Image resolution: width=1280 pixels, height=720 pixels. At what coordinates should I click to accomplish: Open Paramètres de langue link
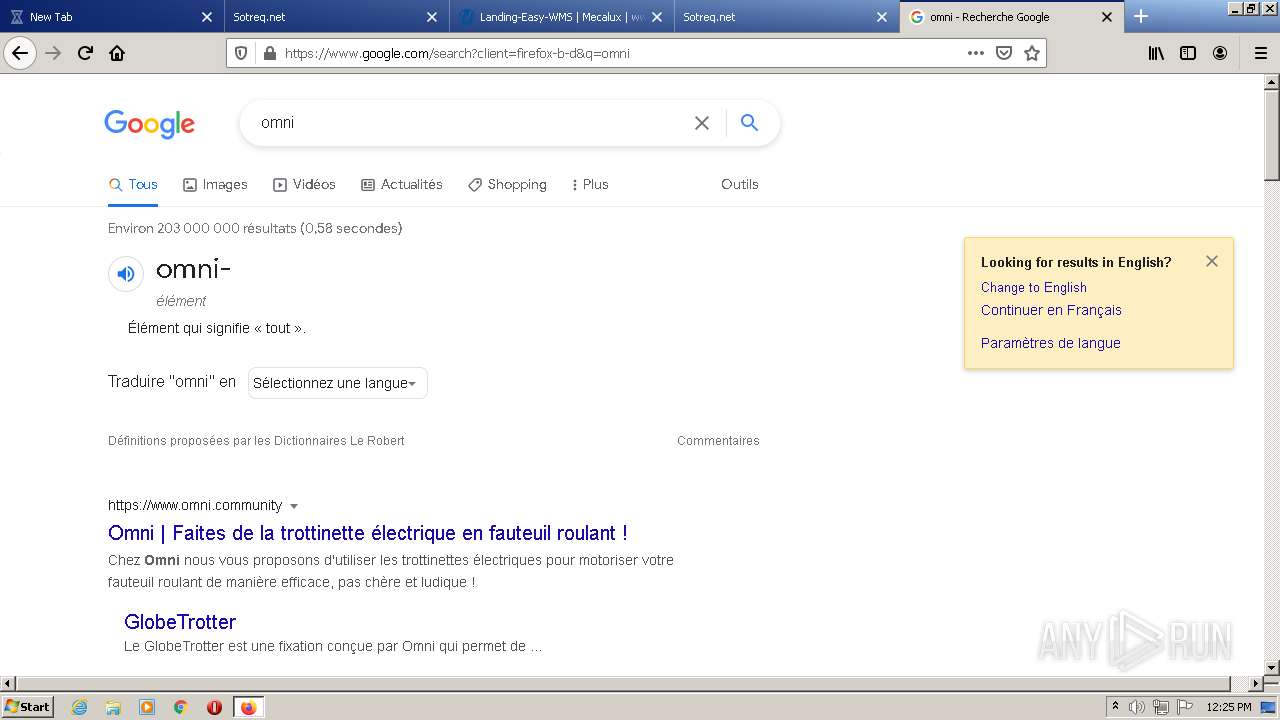(1050, 343)
